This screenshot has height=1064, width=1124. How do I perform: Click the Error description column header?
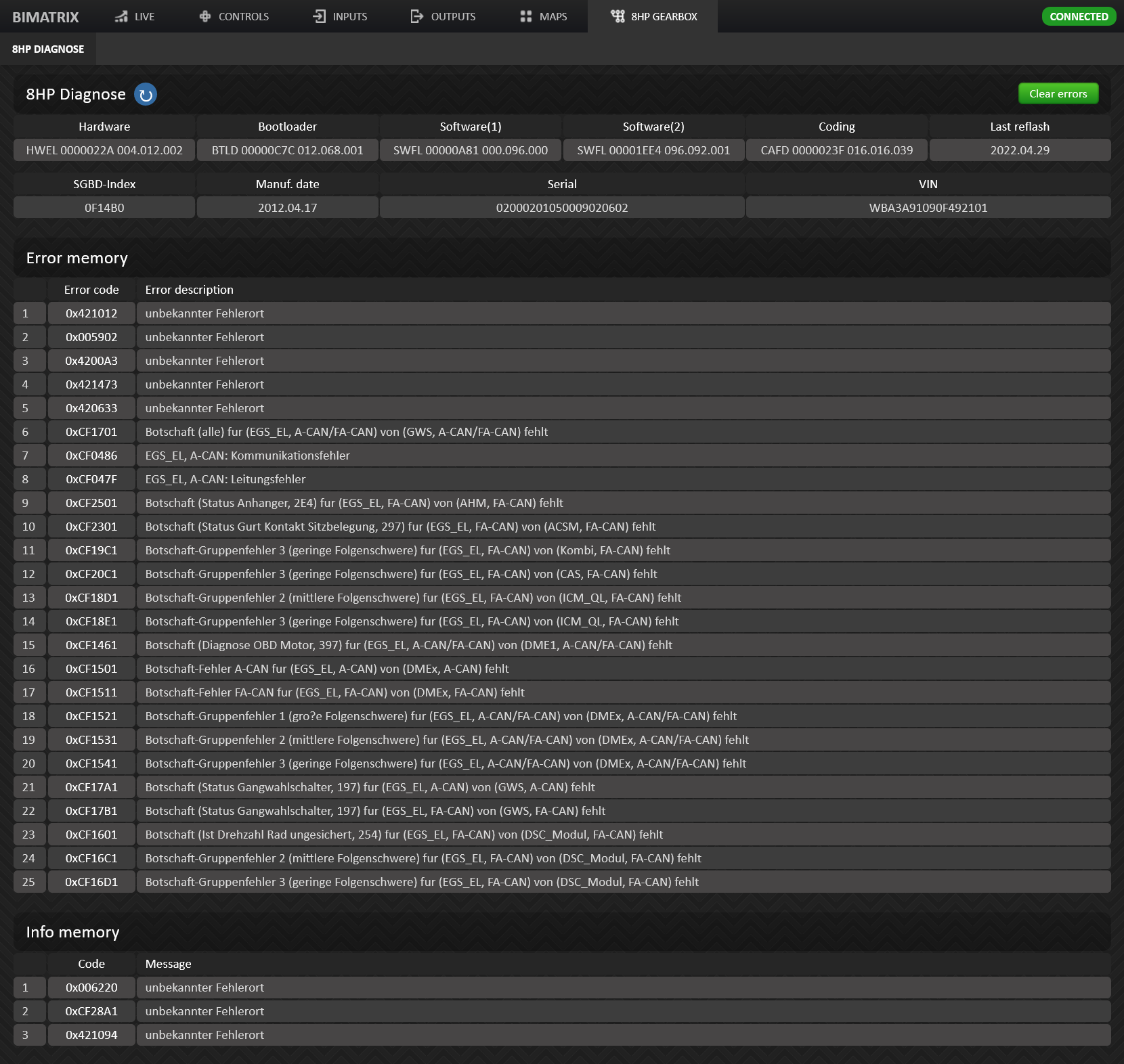click(x=189, y=290)
